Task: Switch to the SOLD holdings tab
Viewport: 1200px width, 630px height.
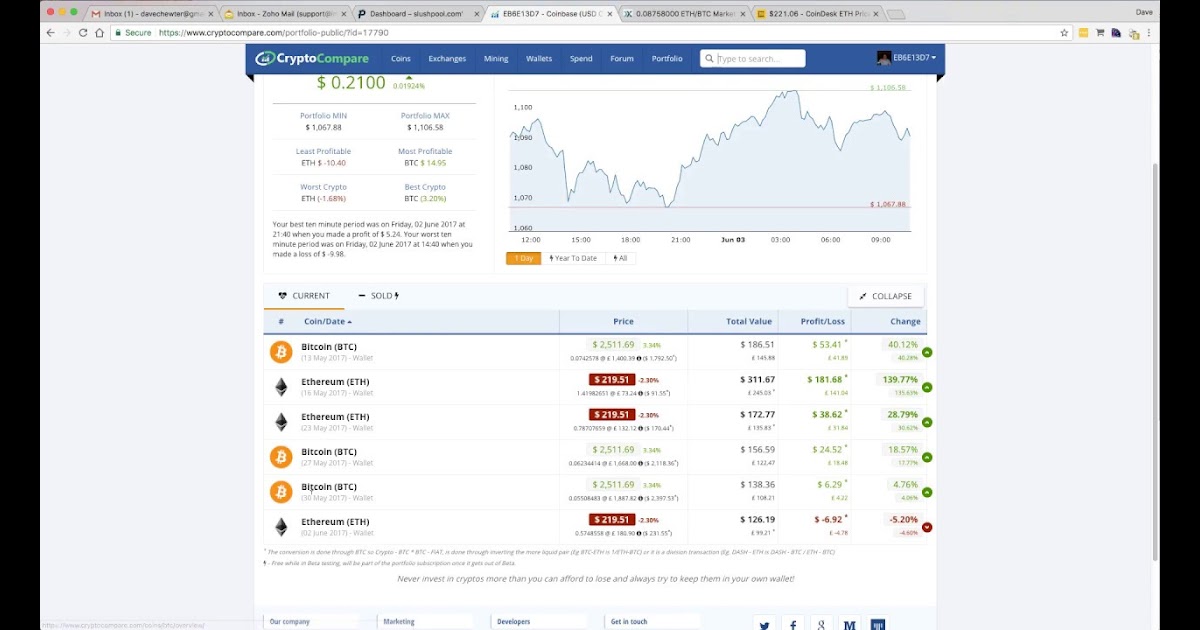Action: click(378, 296)
